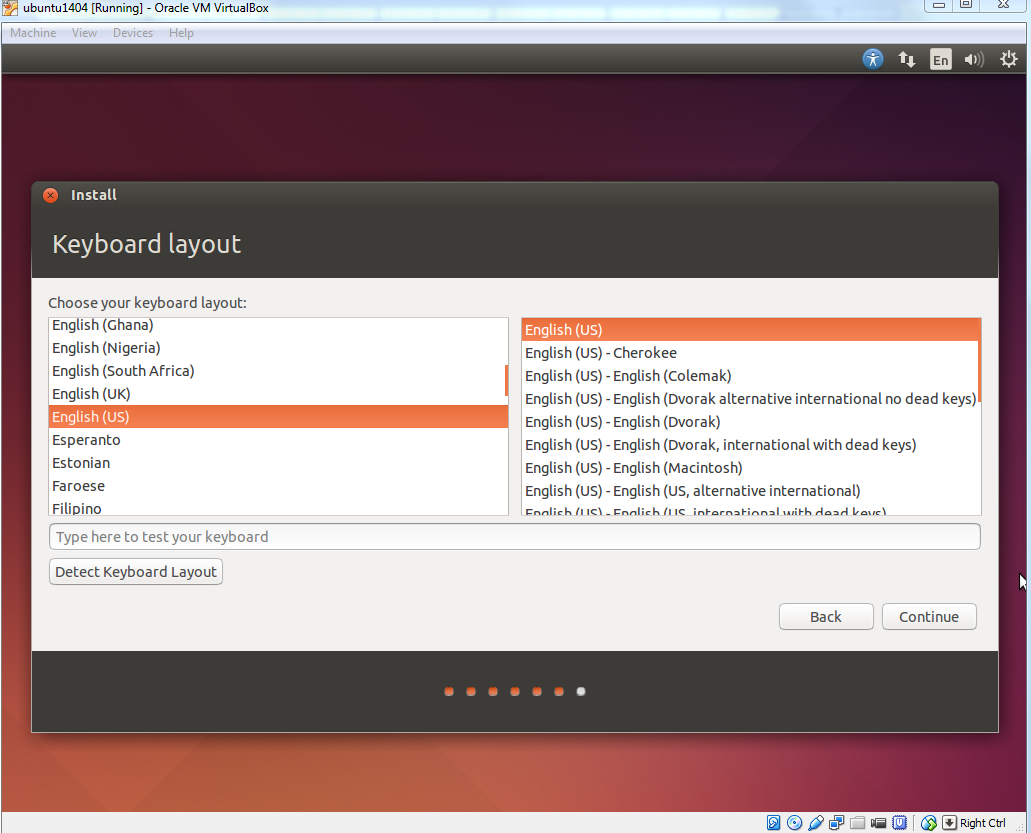This screenshot has width=1031, height=833.
Task: Click the video capture status icon
Action: [x=878, y=822]
